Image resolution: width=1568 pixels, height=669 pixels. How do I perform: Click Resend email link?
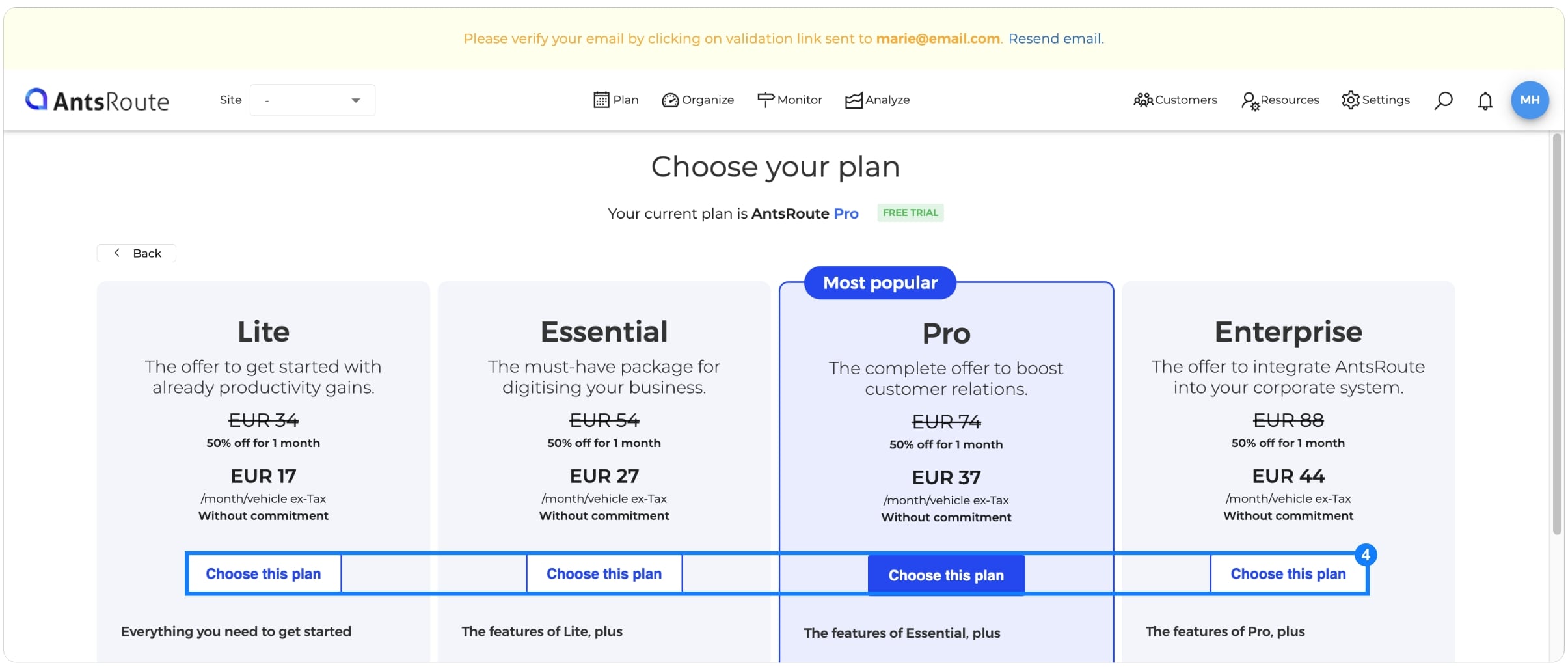point(1055,38)
